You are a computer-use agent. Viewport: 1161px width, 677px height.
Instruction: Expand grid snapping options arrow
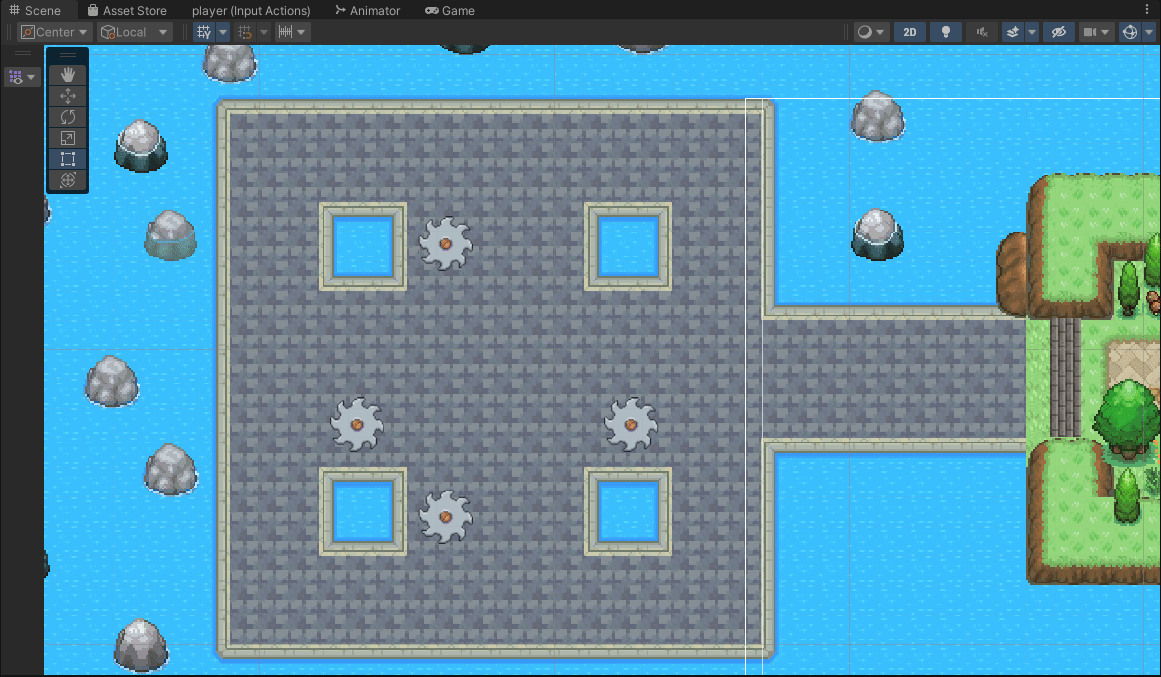tap(264, 32)
